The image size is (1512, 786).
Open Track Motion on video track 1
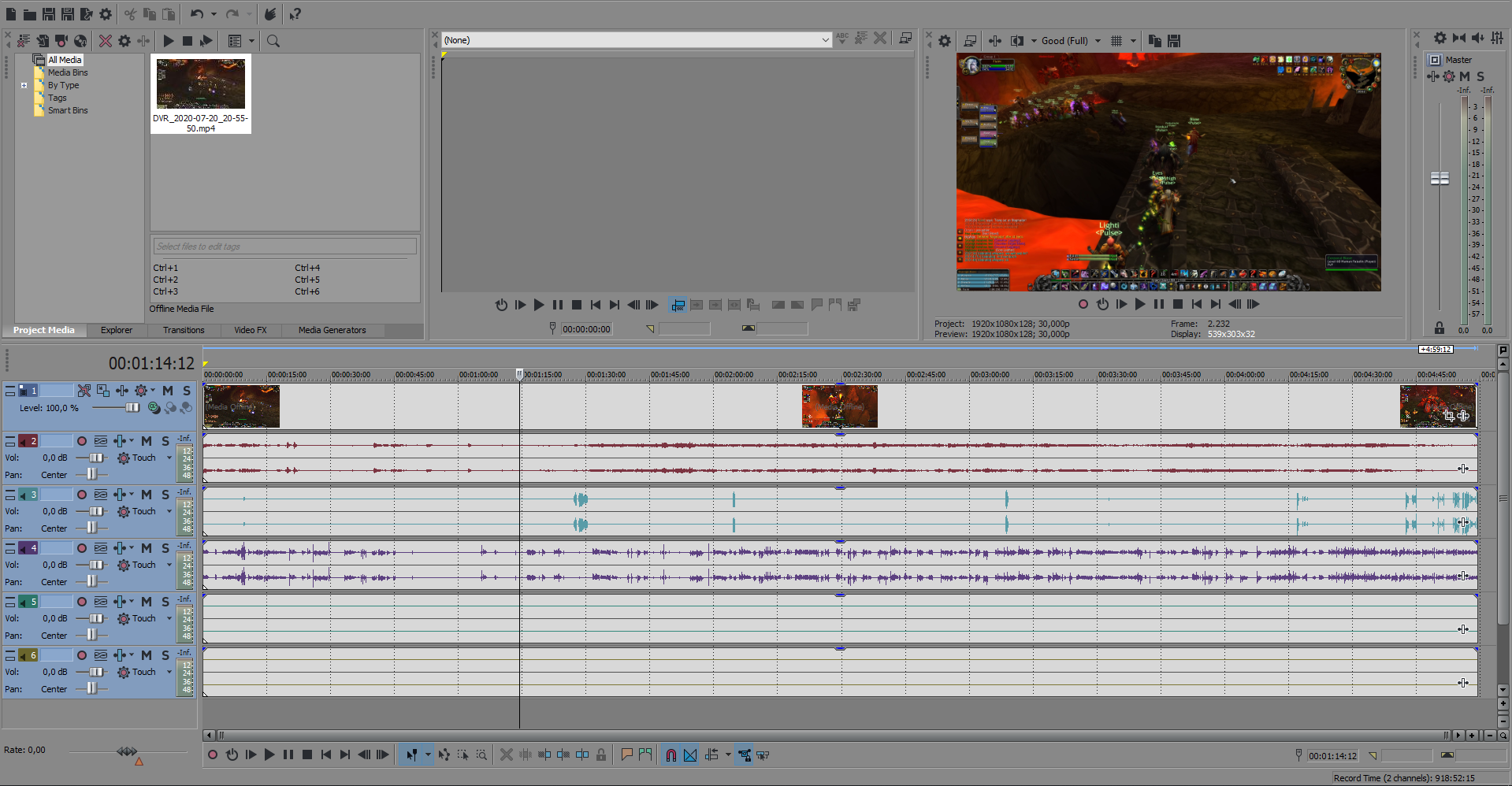(103, 391)
